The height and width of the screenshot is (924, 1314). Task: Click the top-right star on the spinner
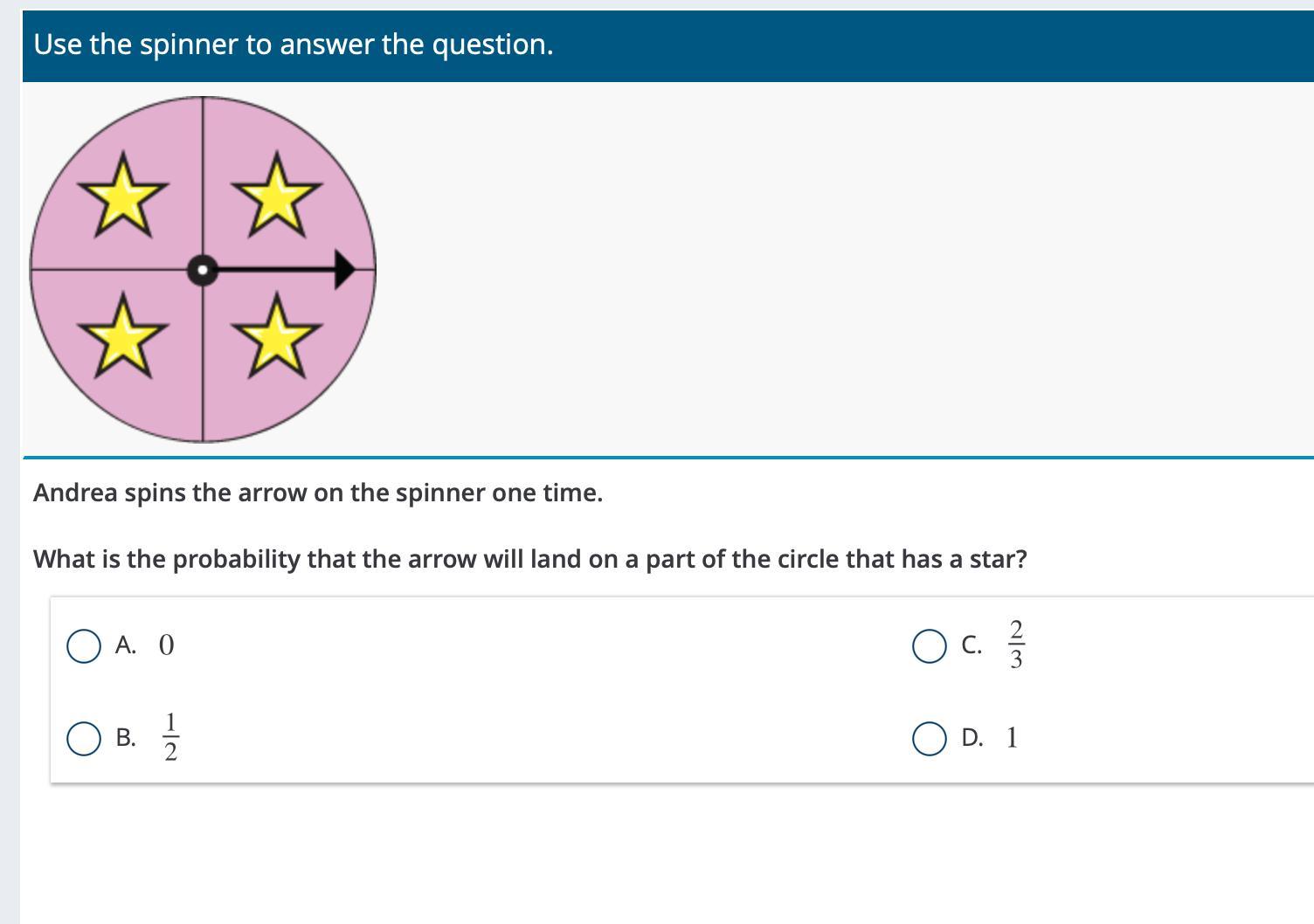pyautogui.click(x=277, y=194)
